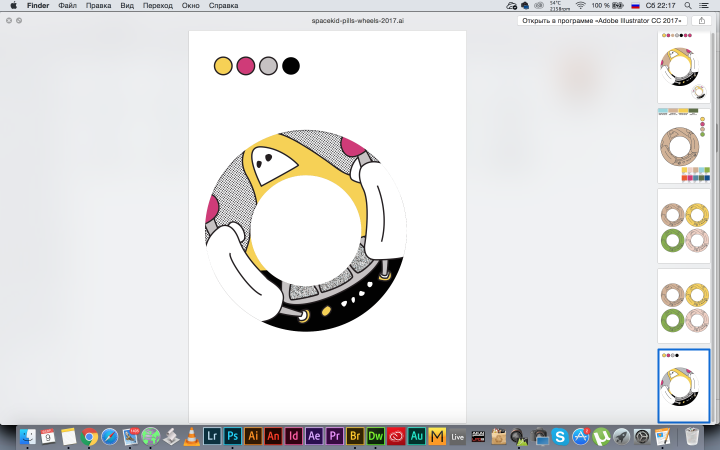Viewport: 720px width, 450px height.
Task: Open Launchpad rocket in the Dock
Action: (621, 436)
